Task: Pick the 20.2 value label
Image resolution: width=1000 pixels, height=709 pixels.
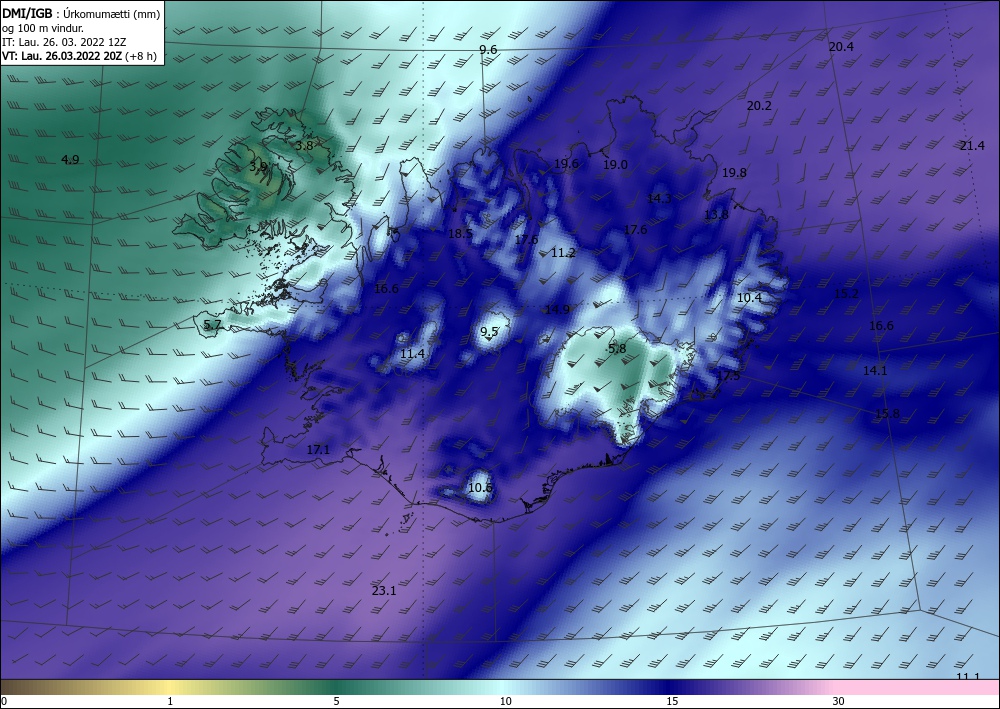Action: [x=759, y=106]
